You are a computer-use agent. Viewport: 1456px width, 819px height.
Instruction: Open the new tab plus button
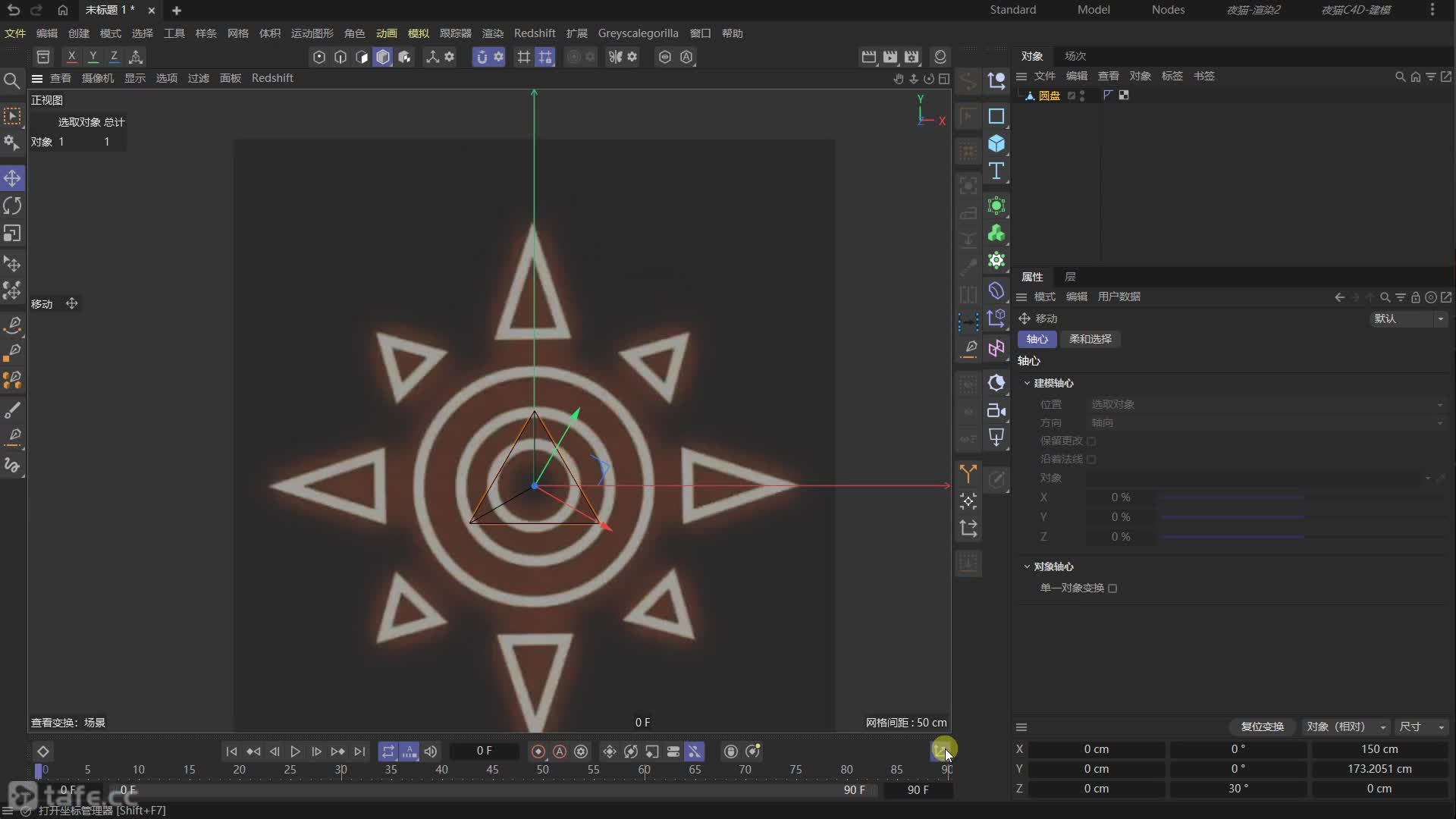point(177,11)
